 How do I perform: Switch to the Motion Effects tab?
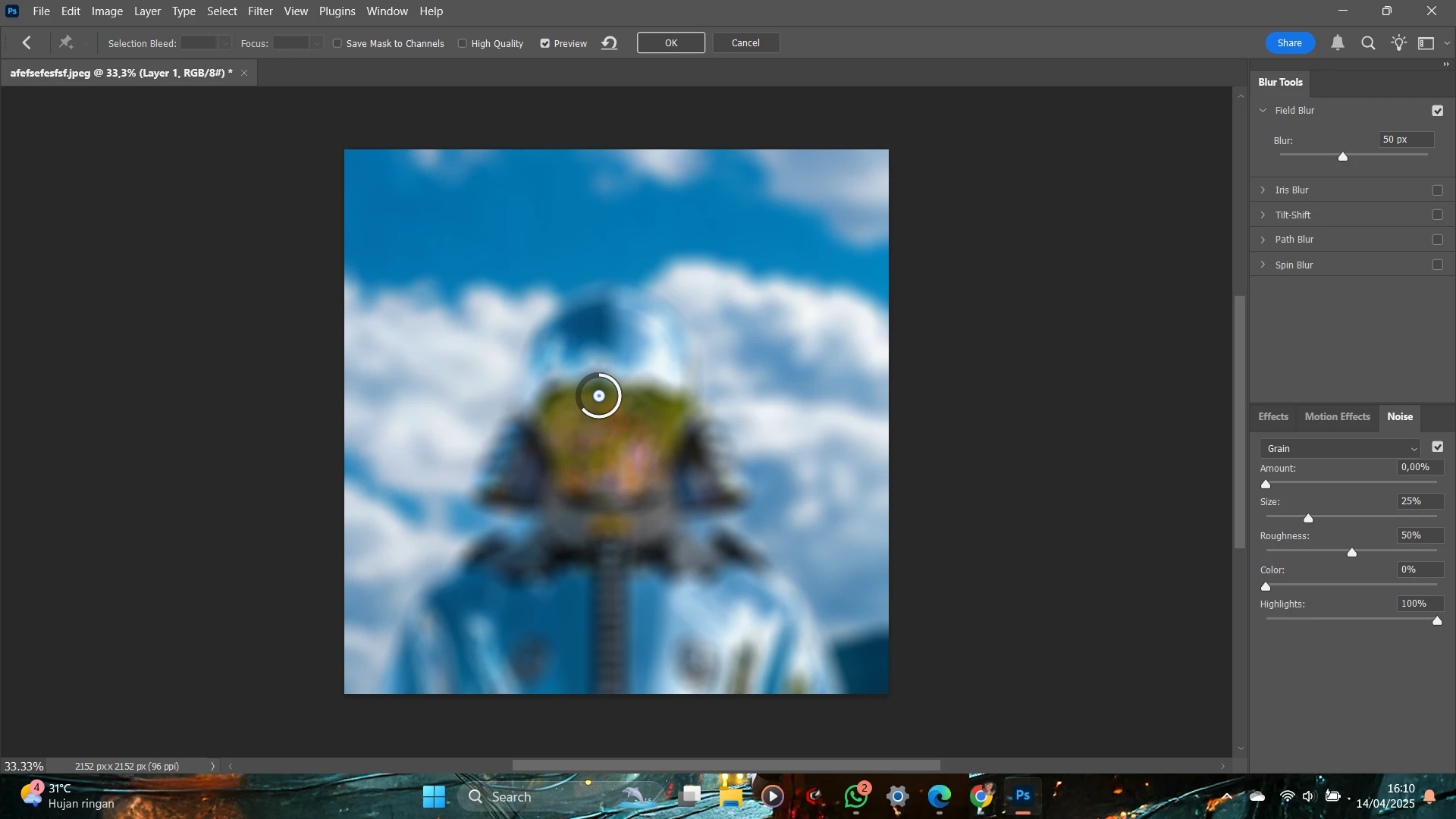click(x=1337, y=416)
